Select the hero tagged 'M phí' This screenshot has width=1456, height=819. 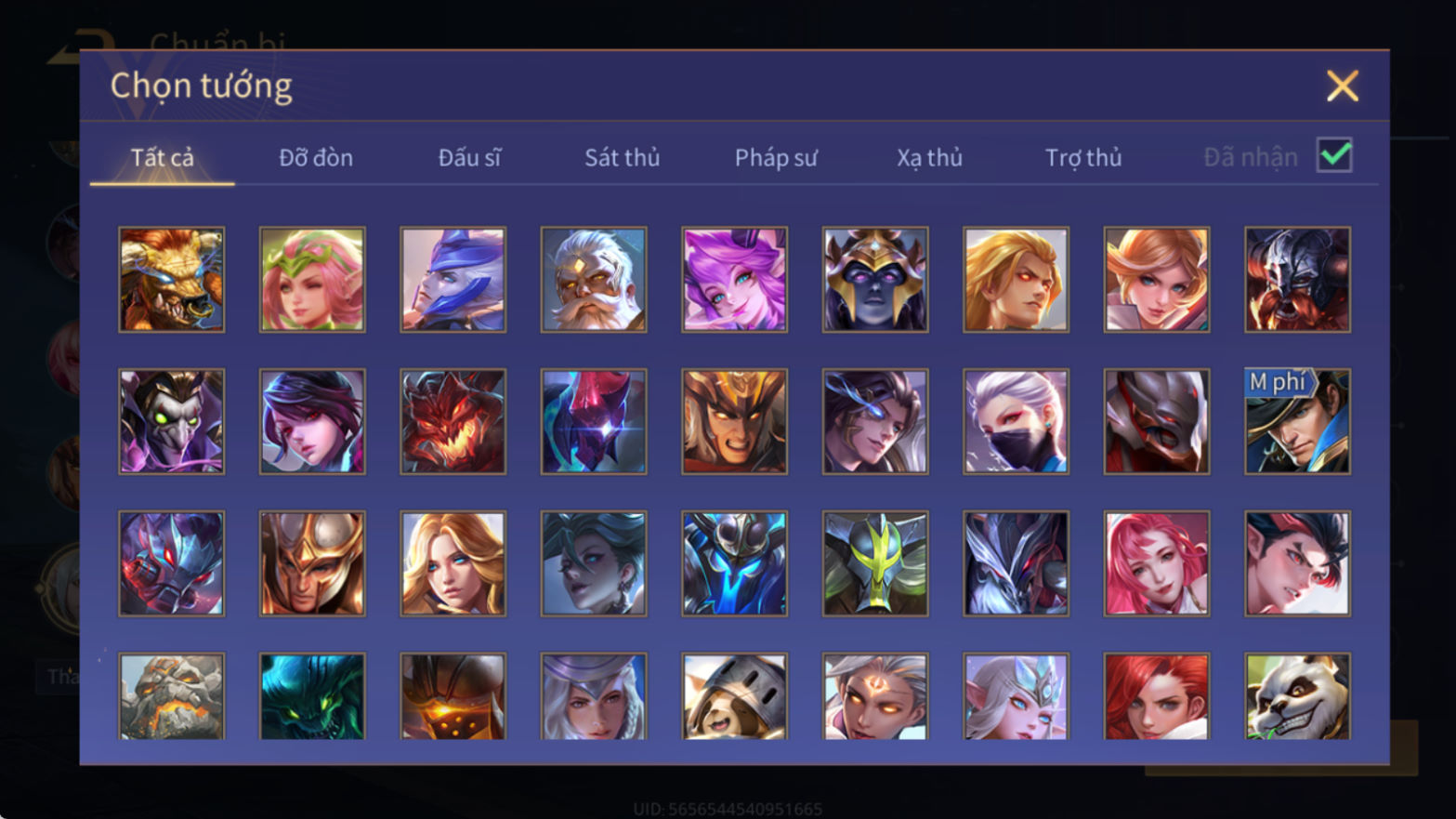point(1297,422)
